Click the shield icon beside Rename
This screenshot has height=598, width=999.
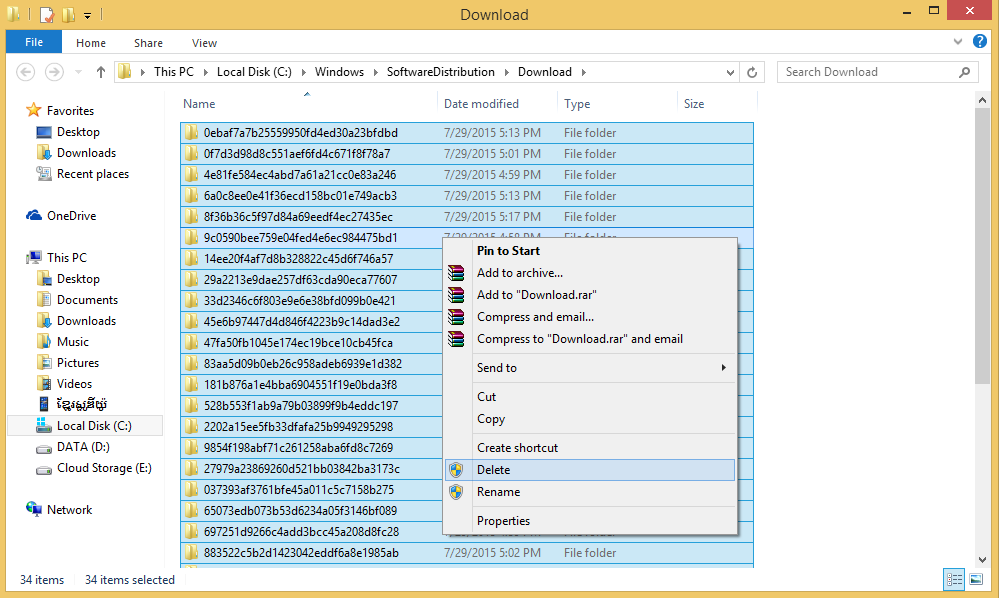pyautogui.click(x=456, y=492)
